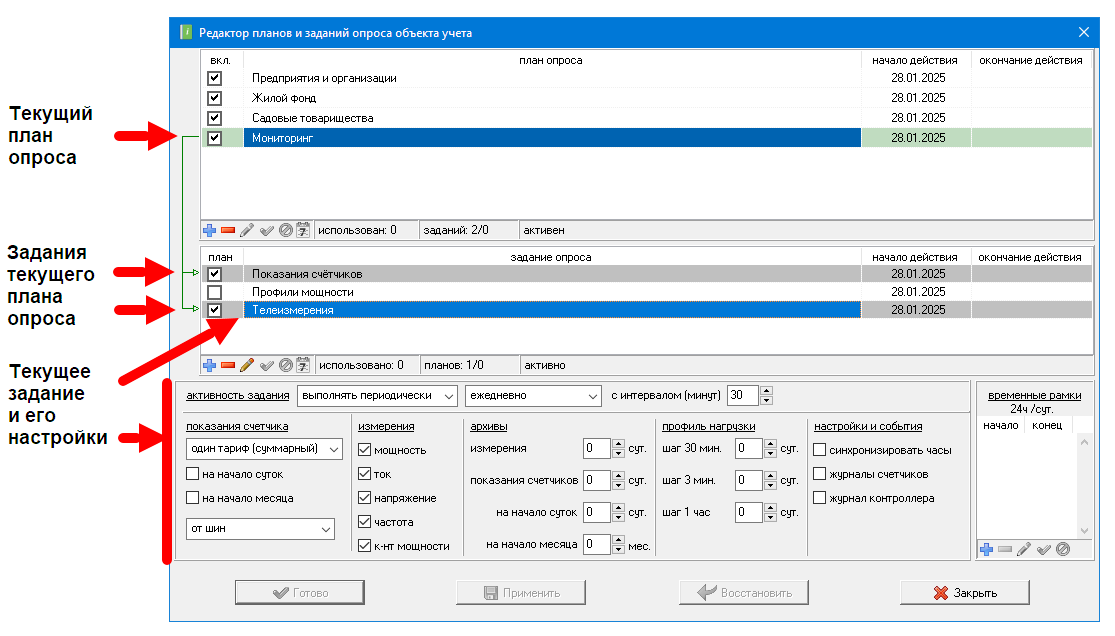
Task: Select the Предприятия и организации plan row
Action: [x=647, y=78]
